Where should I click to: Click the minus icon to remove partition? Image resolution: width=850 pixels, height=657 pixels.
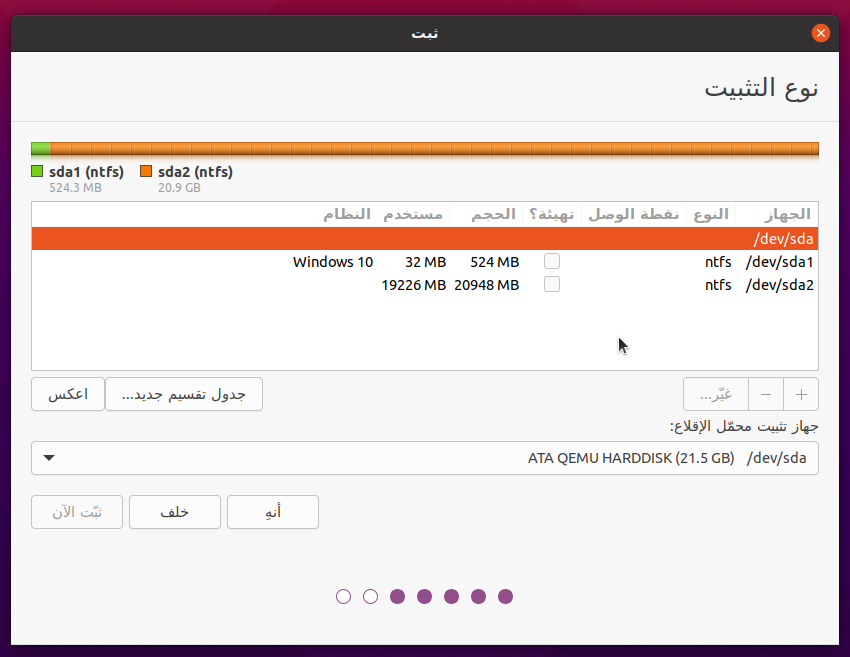(766, 394)
